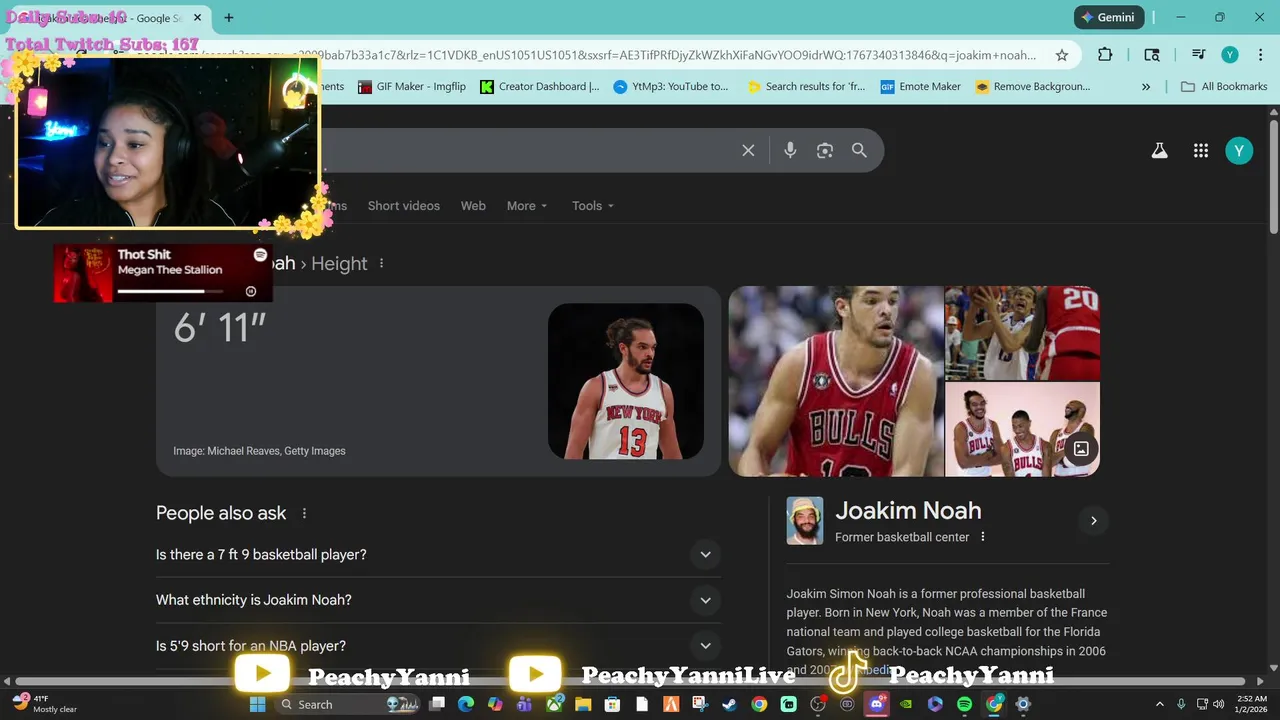Switch to Web results tab

click(x=473, y=206)
